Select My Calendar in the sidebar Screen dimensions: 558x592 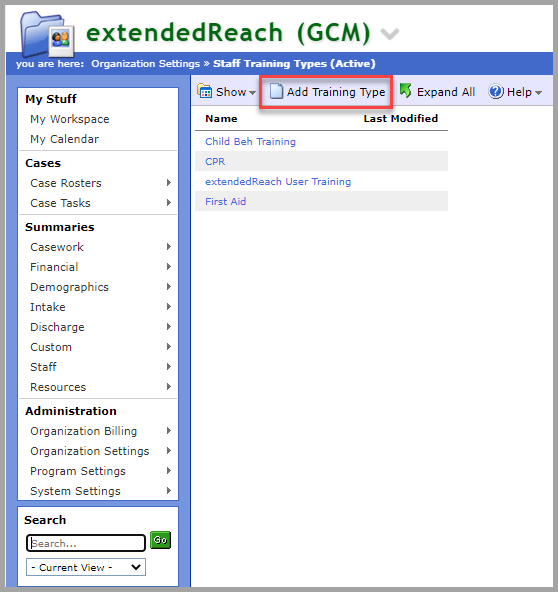click(x=65, y=139)
